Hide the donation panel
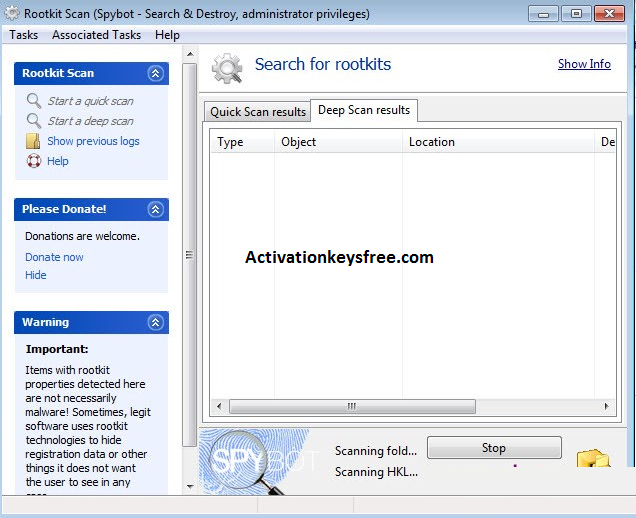 [36, 275]
